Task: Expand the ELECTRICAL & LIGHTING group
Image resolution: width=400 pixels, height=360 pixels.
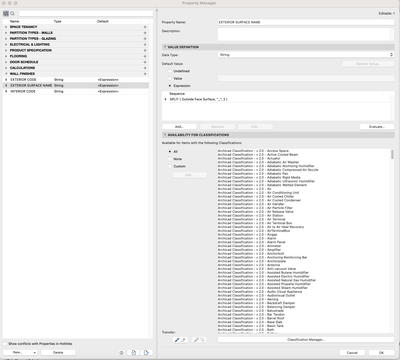Action: [6, 45]
